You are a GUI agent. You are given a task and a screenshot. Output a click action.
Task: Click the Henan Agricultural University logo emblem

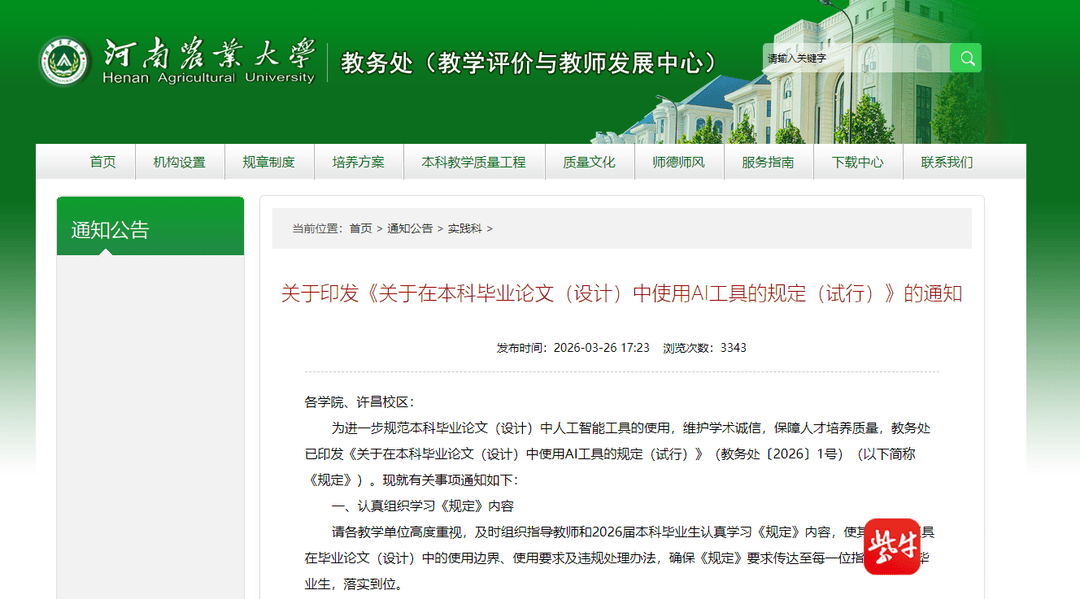coord(64,58)
